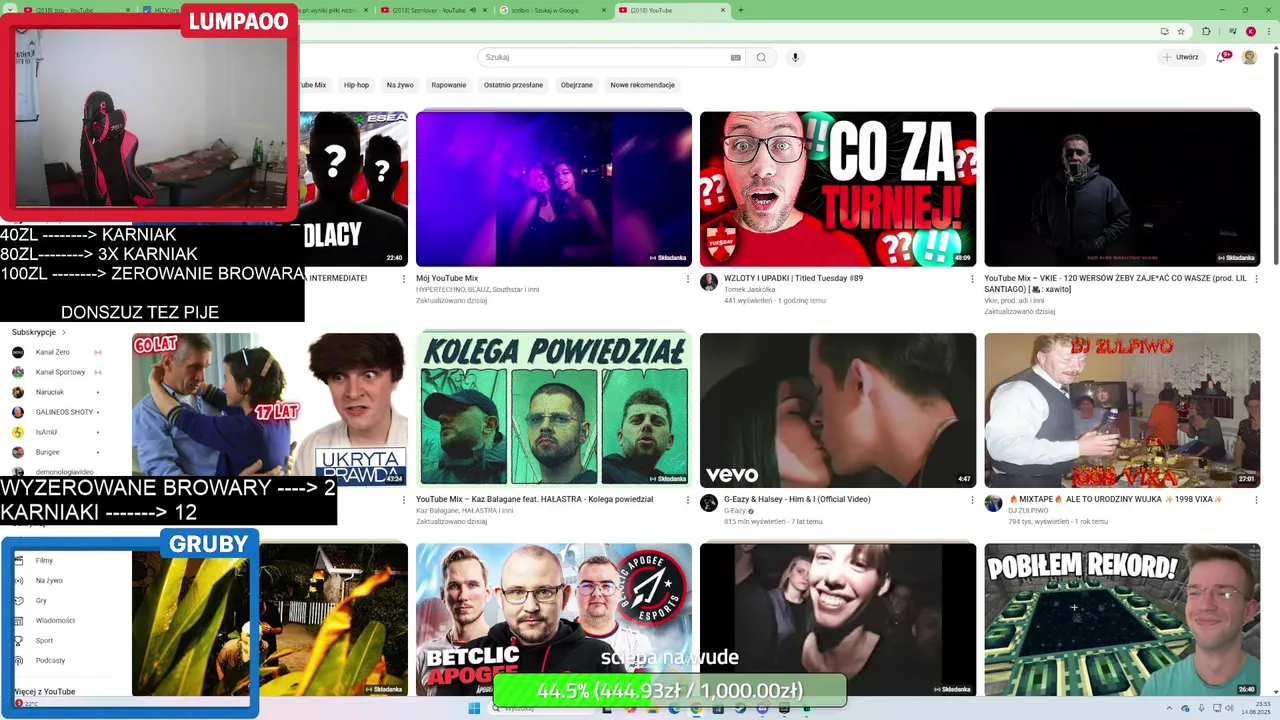
Task: Open options menu for Kolega powiedział mix
Action: coord(687,500)
